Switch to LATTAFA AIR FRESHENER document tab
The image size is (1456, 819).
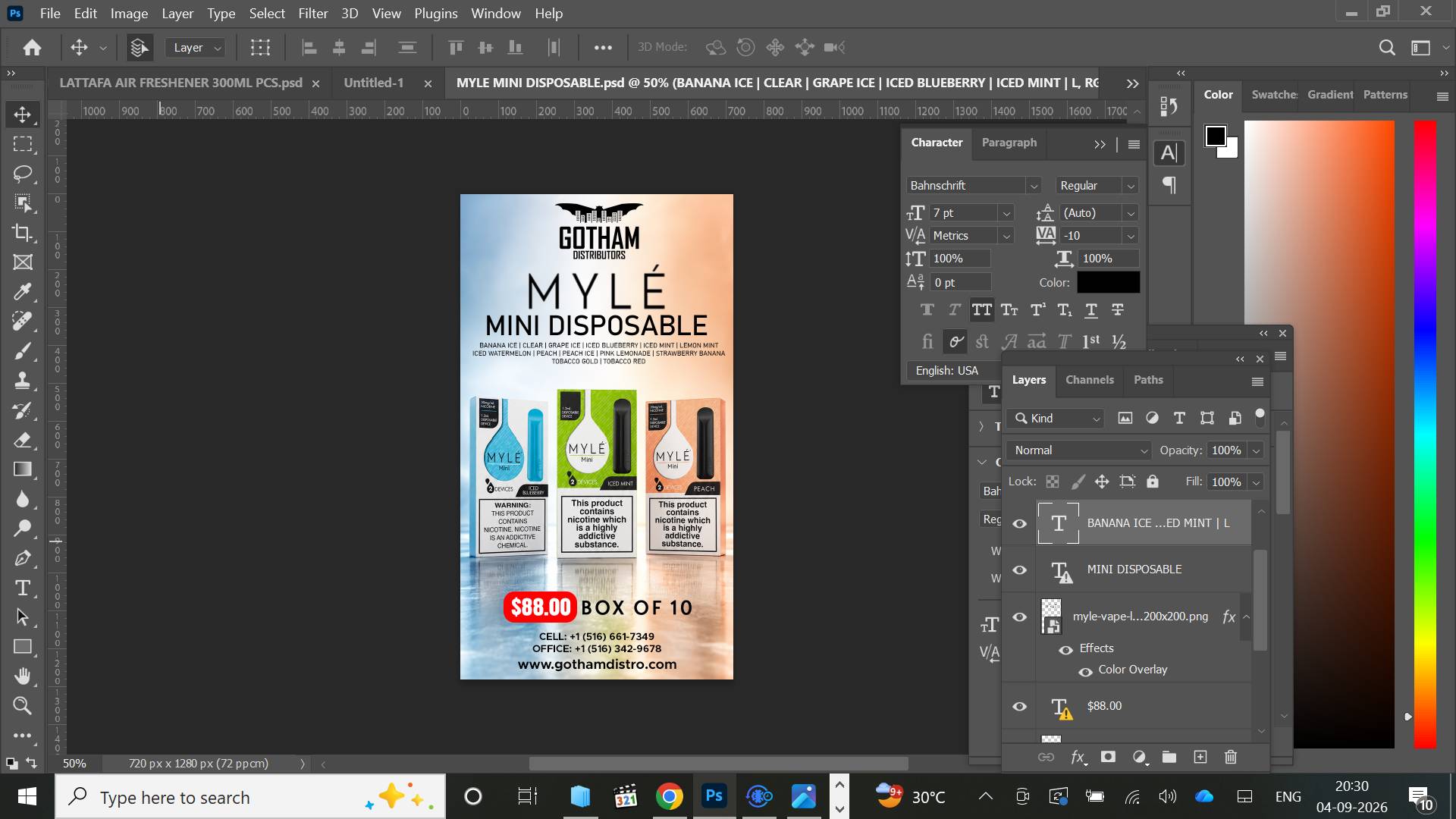coord(180,83)
